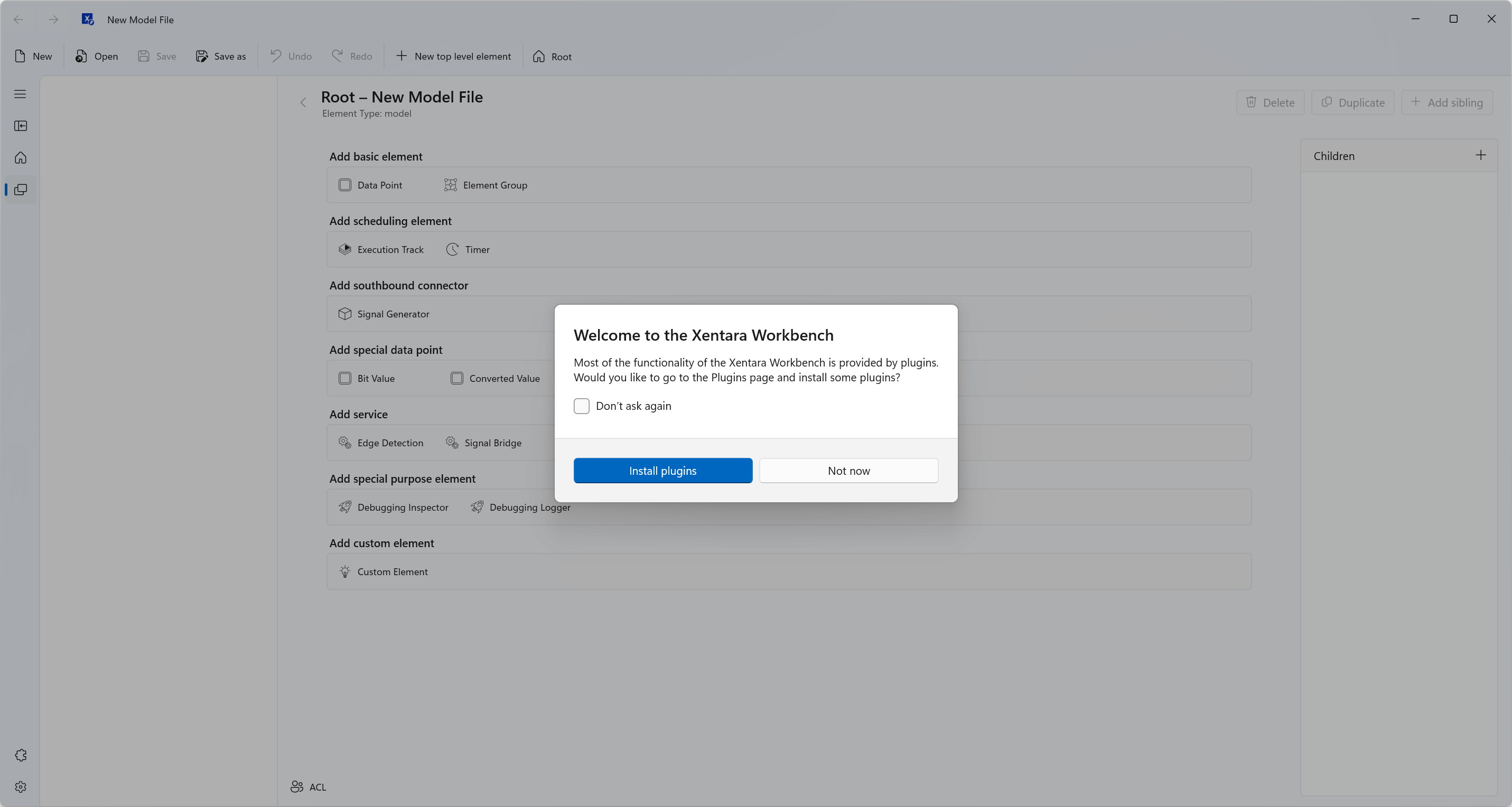Open the hamburger menu in the sidebar

pyautogui.click(x=20, y=93)
